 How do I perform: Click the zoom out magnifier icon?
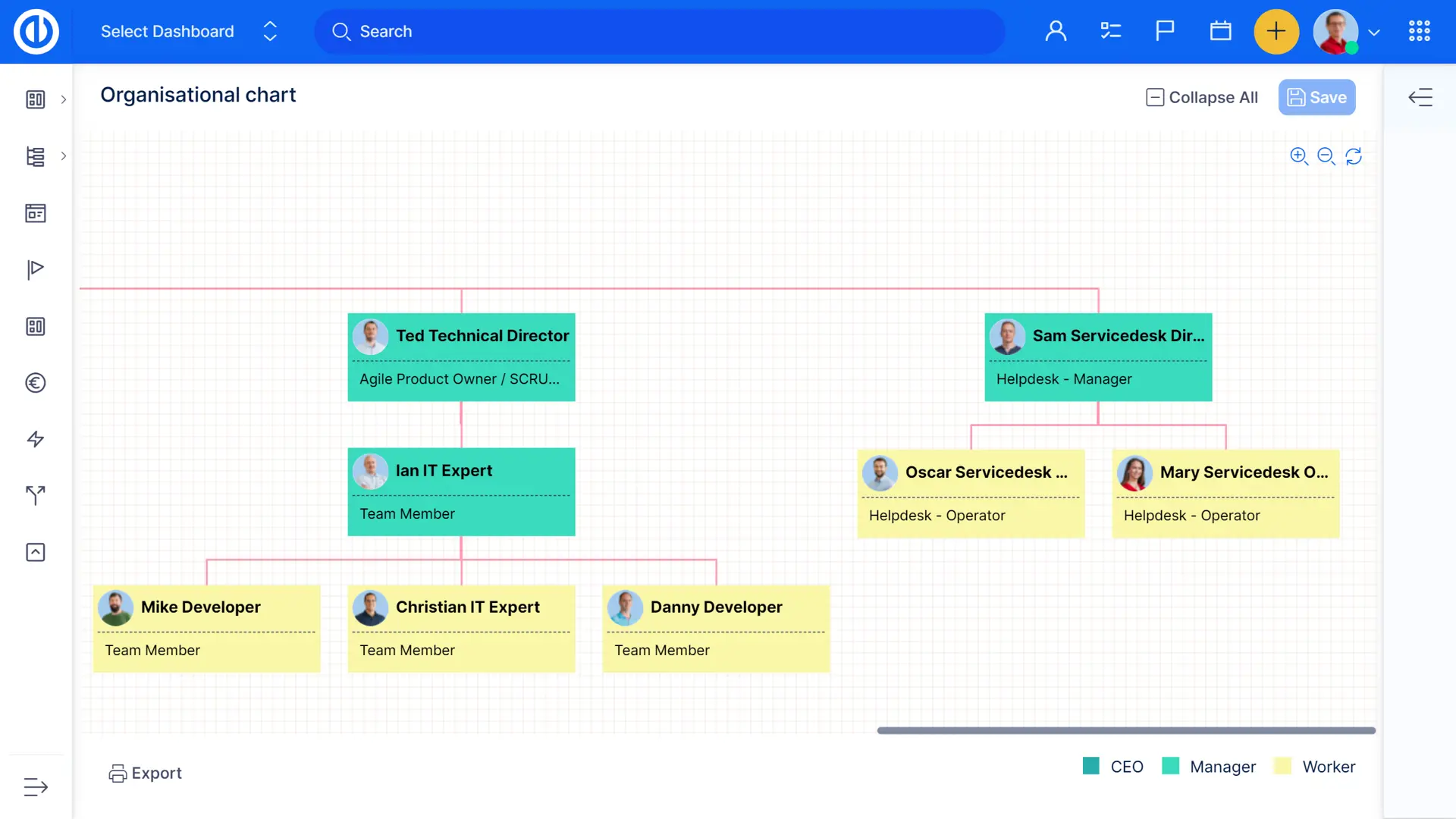[1326, 156]
